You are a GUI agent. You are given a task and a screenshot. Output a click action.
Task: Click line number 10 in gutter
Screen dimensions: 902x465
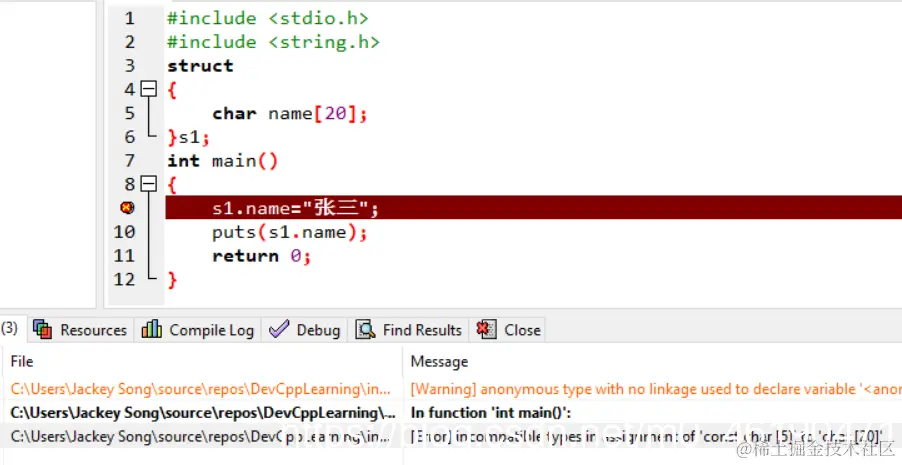(124, 232)
